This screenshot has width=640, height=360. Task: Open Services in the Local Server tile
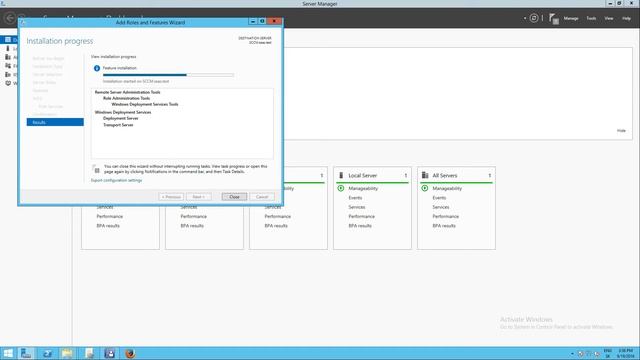coord(356,207)
